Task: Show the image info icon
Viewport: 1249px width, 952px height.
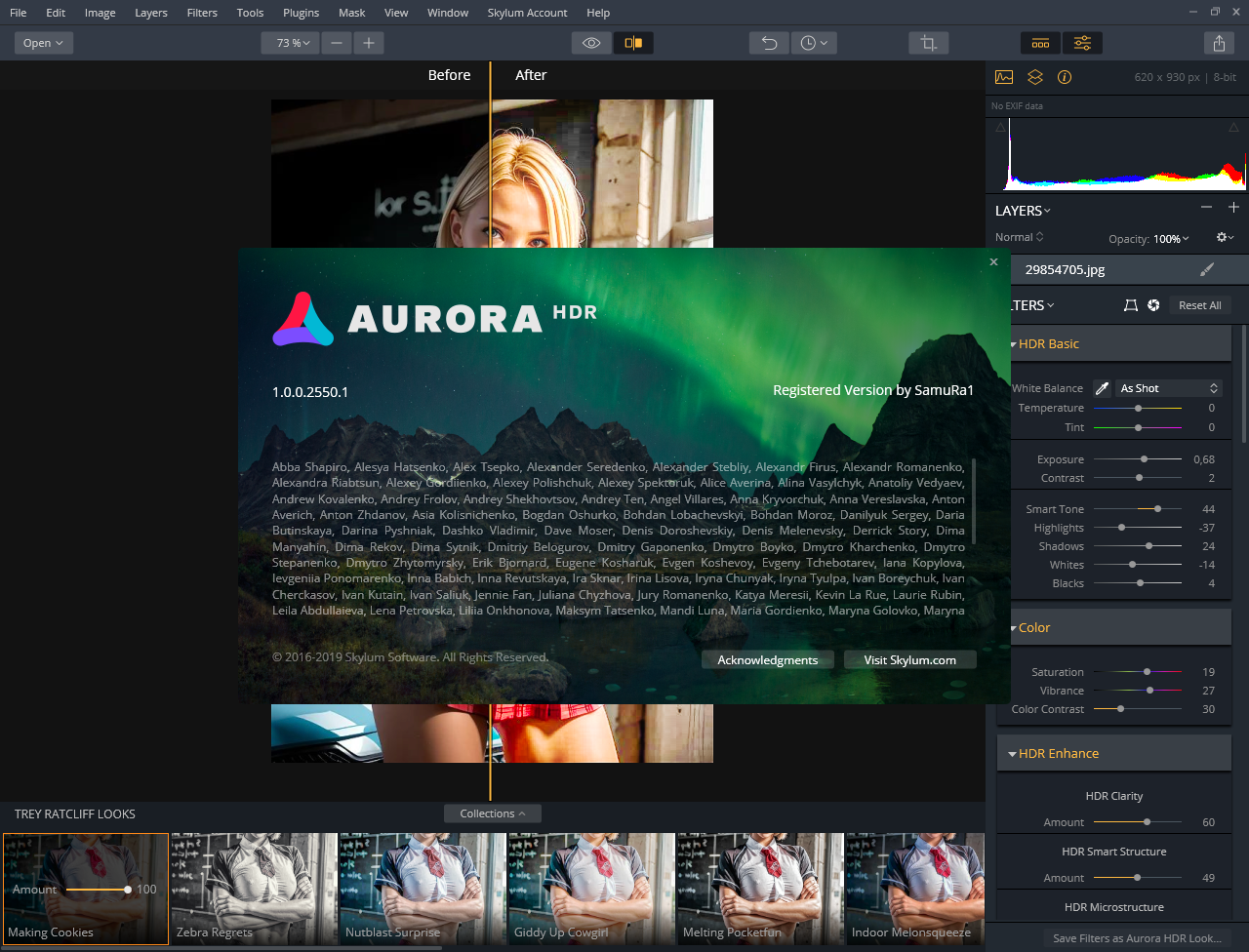Action: click(x=1065, y=77)
